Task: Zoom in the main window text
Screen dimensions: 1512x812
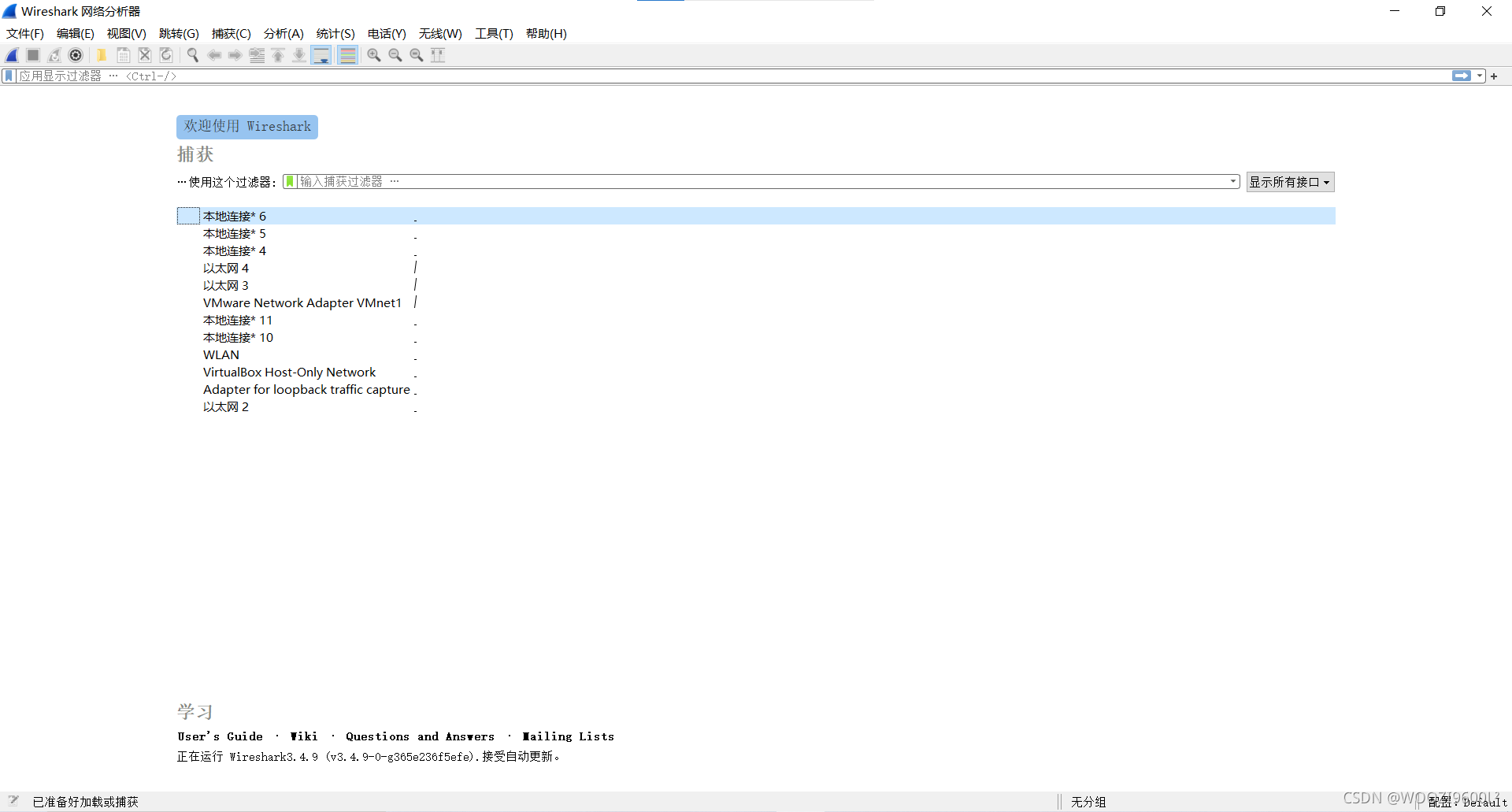Action: (x=374, y=55)
